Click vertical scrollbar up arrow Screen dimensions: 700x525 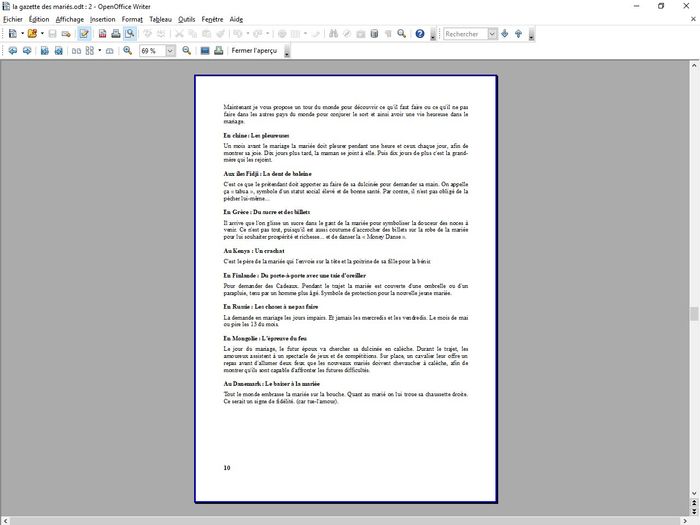pyautogui.click(x=694, y=66)
